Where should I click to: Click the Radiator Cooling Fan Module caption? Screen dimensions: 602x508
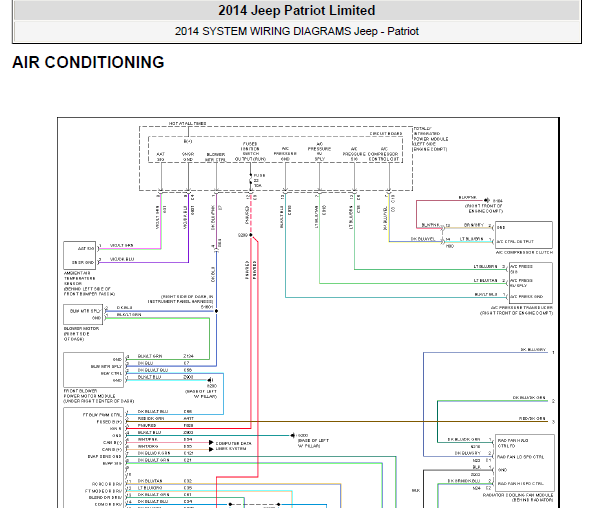(518, 498)
